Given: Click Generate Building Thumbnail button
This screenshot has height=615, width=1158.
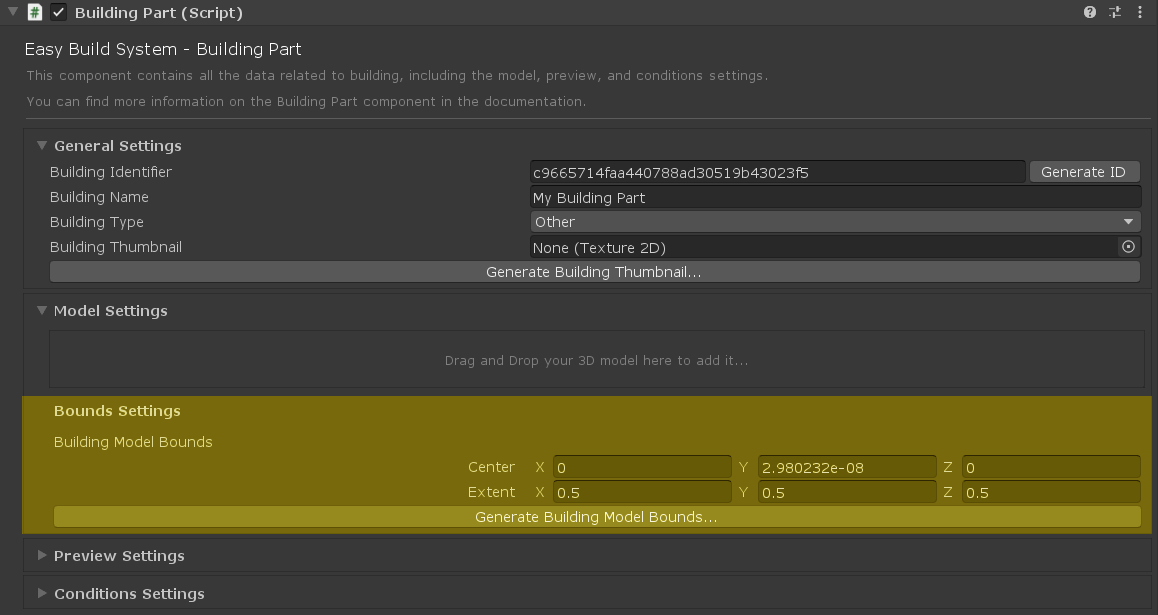Looking at the screenshot, I should point(594,272).
